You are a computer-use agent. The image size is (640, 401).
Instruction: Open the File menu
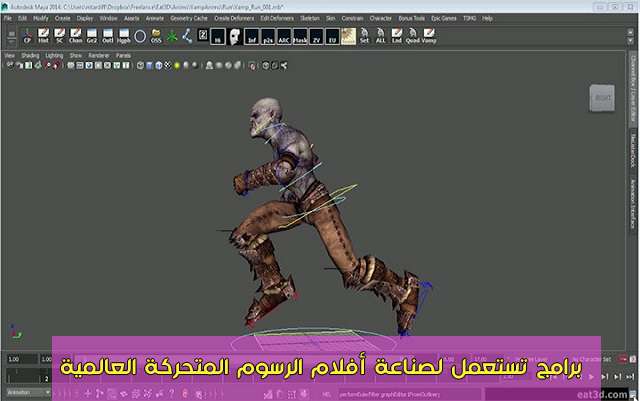tap(8, 18)
